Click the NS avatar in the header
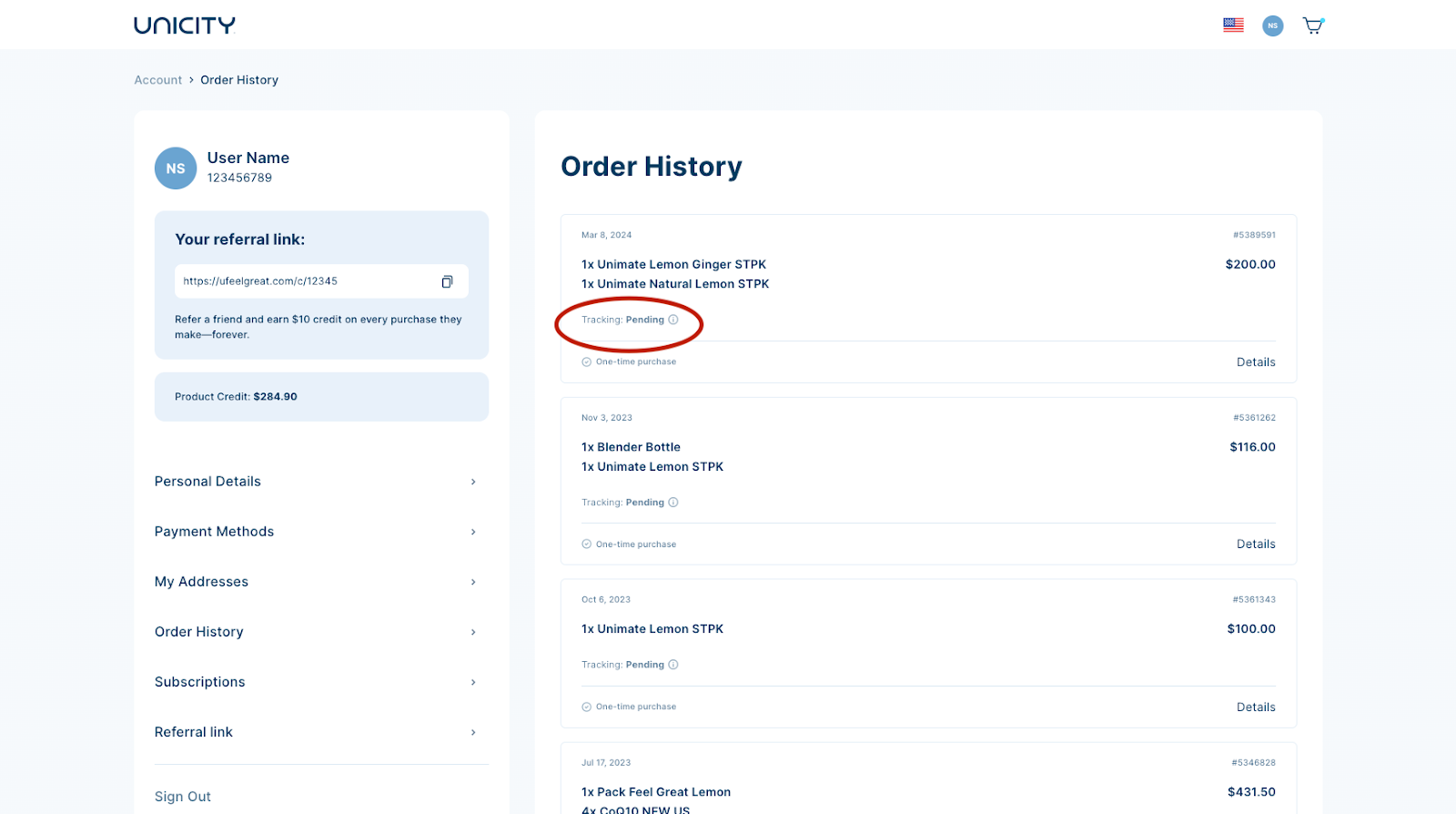The height and width of the screenshot is (814, 1456). pos(1272,25)
